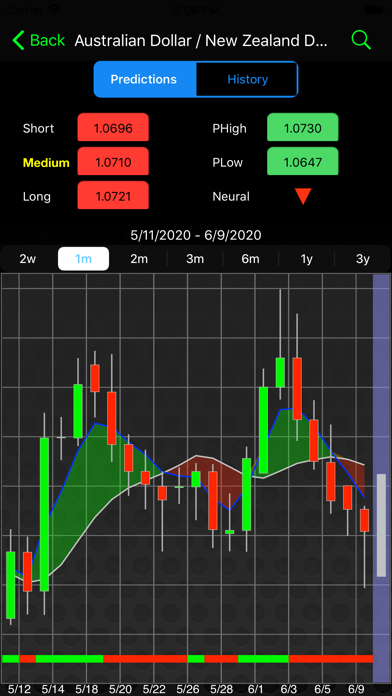
Task: Tap the PLow label
Action: 228,162
